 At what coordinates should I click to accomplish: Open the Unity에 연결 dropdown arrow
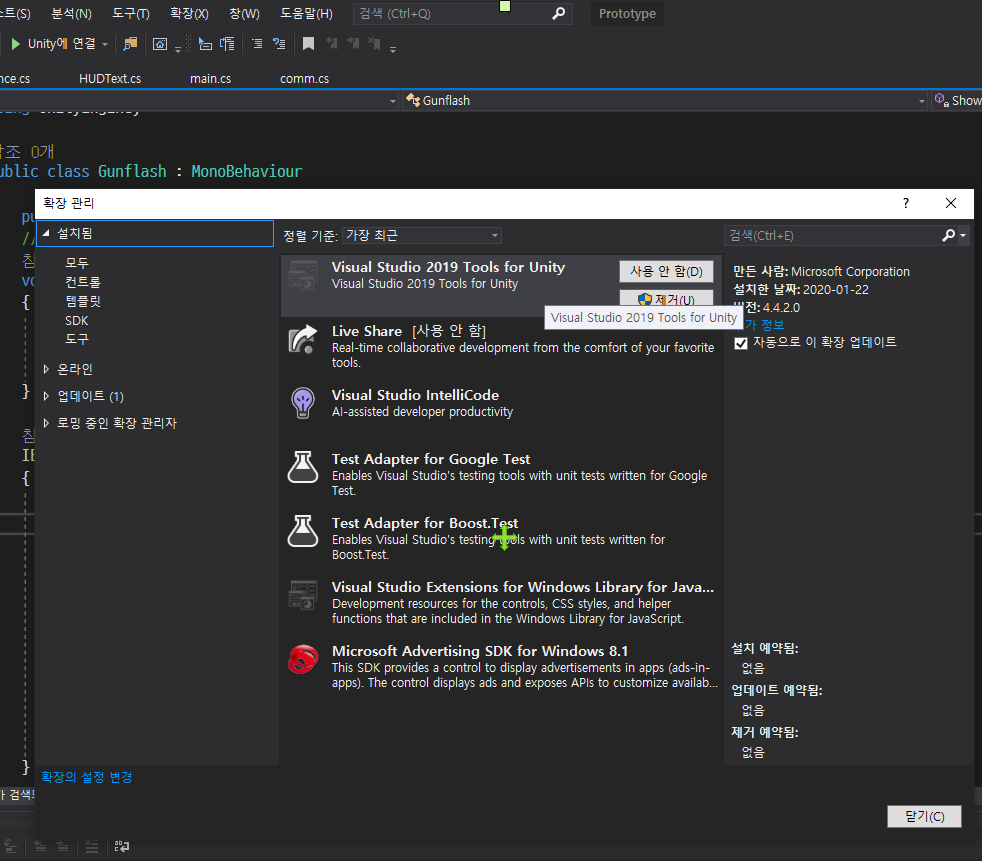click(x=105, y=44)
